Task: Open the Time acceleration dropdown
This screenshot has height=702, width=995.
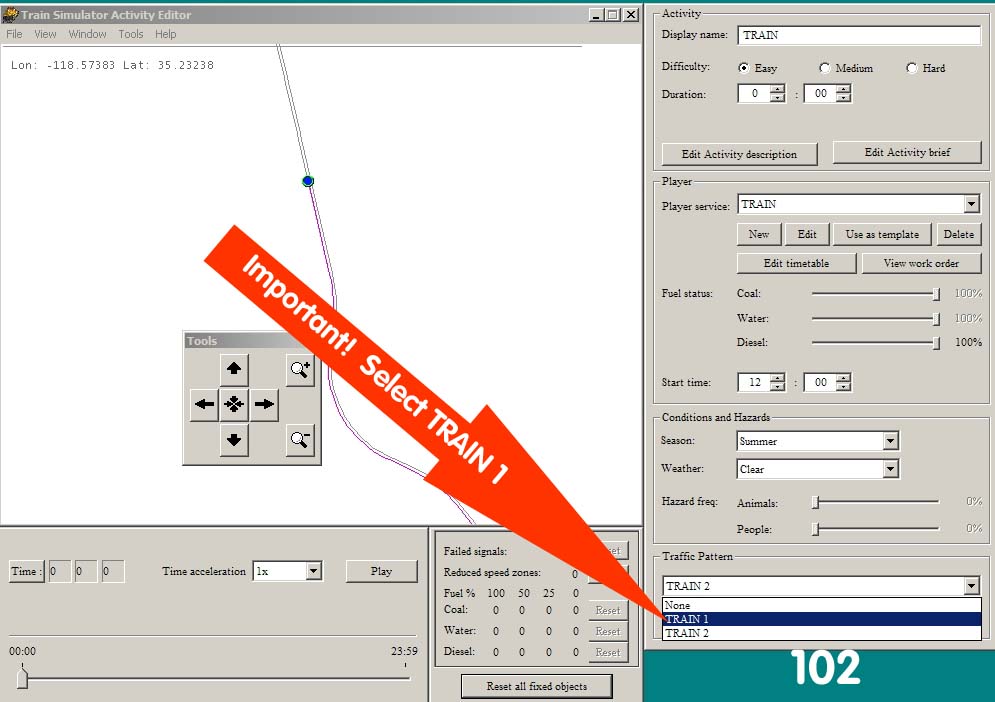Action: coord(313,571)
